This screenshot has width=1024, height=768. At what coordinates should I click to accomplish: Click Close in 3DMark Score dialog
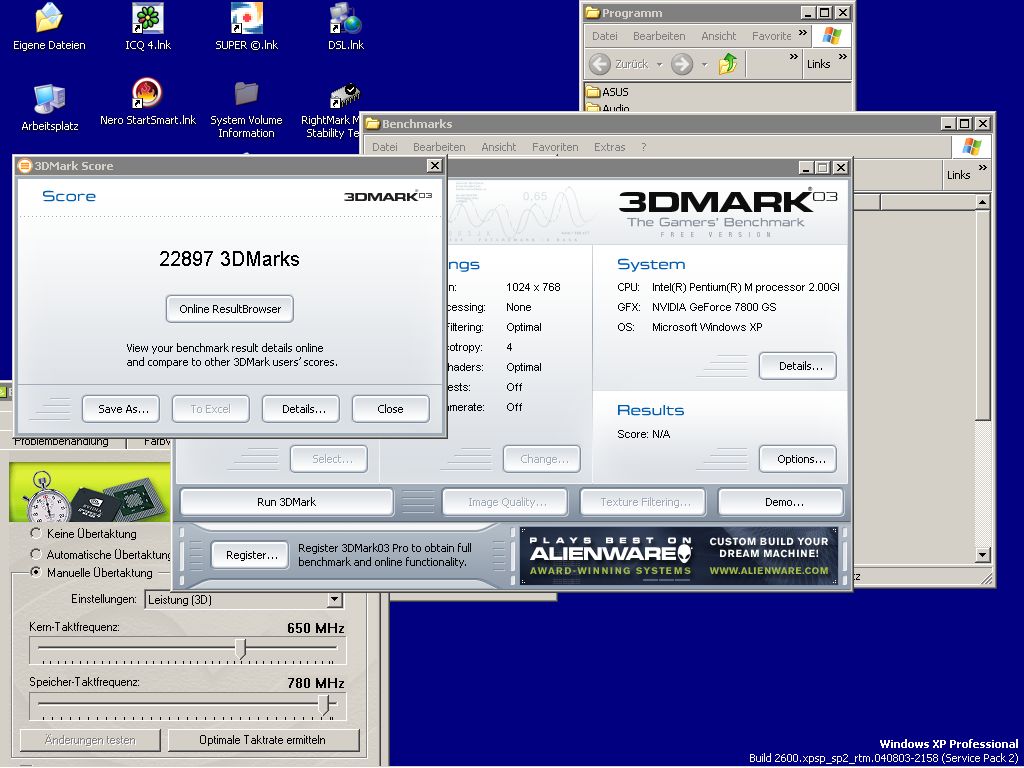pyautogui.click(x=391, y=409)
